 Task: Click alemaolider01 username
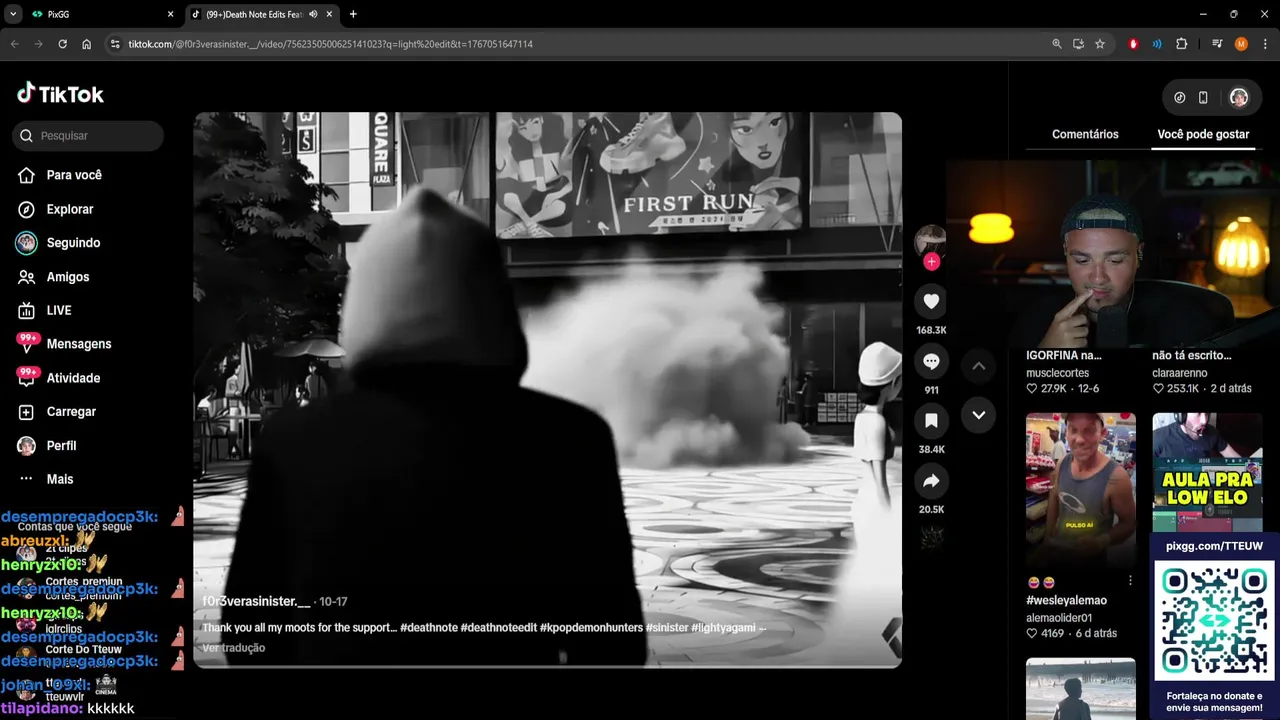1059,618
